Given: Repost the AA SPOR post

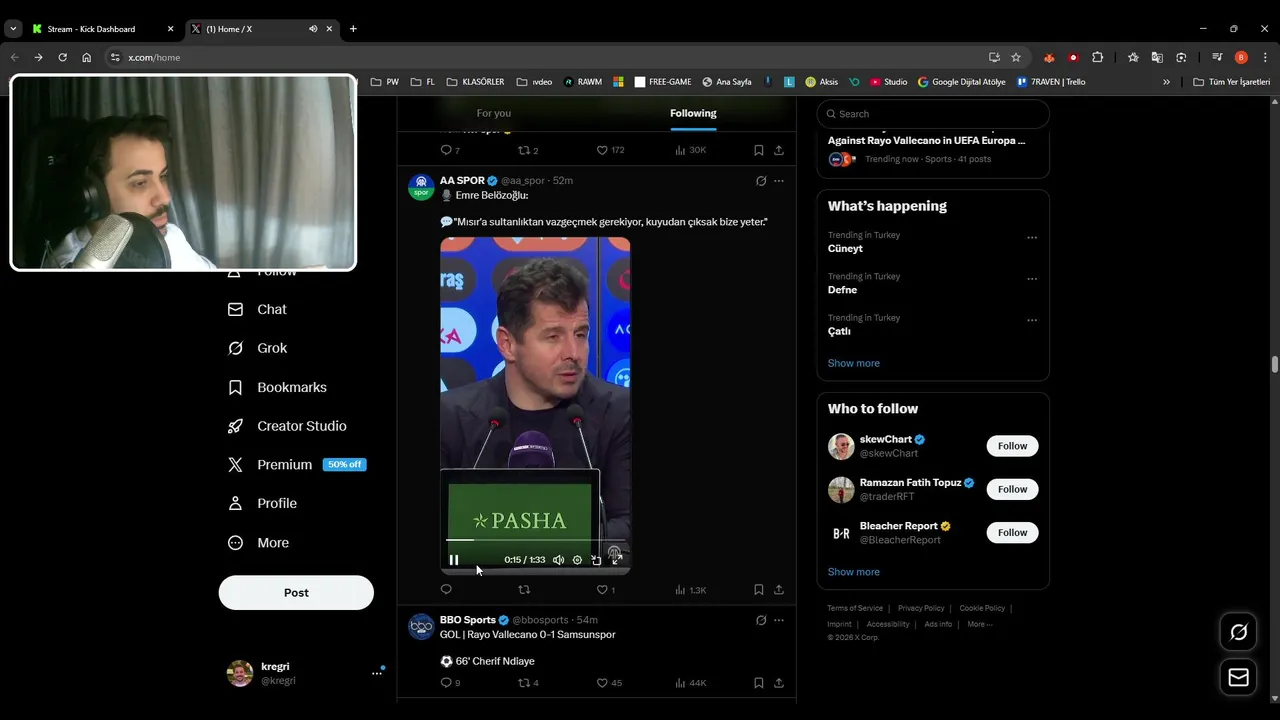Looking at the screenshot, I should [x=524, y=590].
